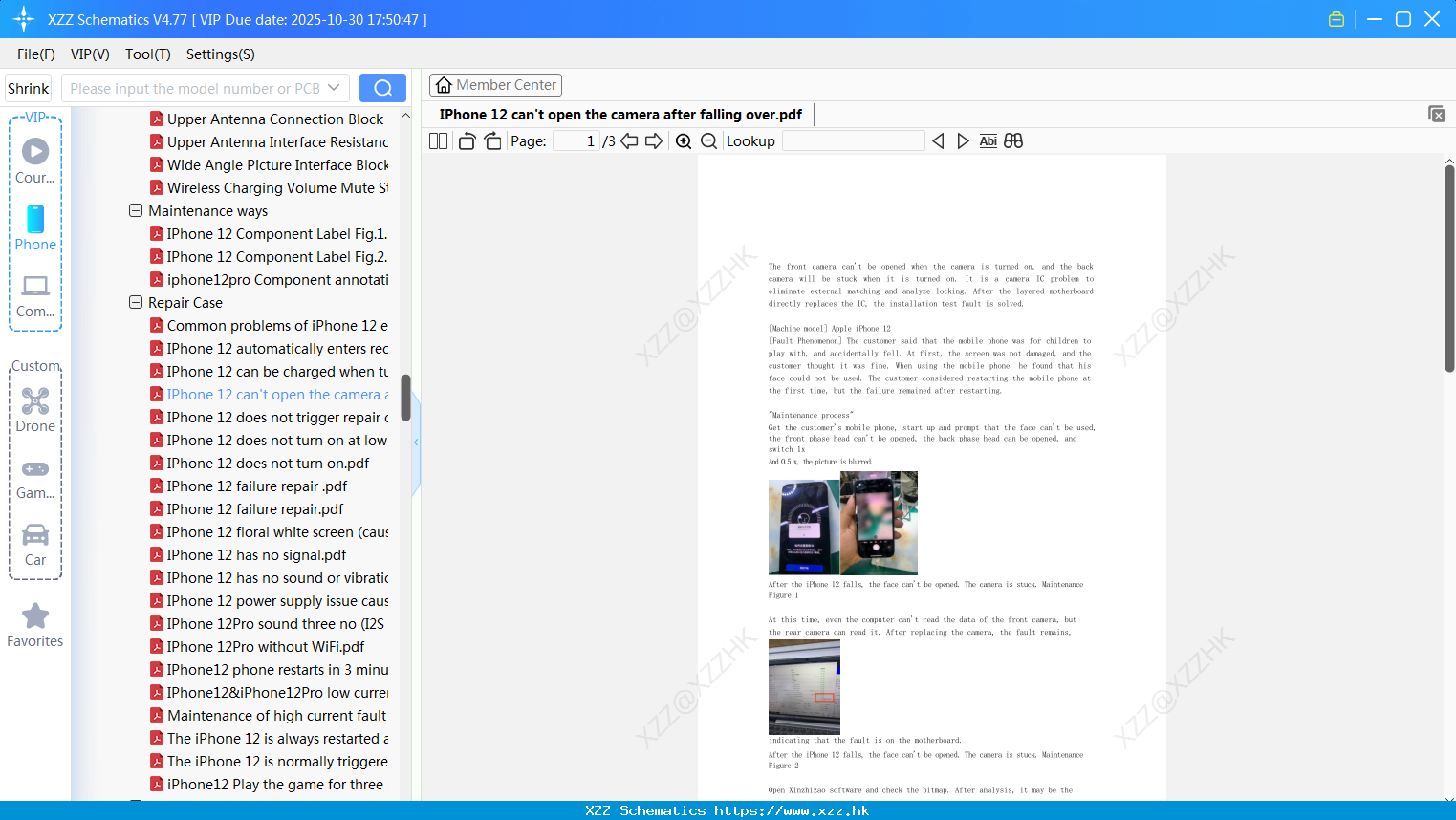Open iphone12pro Component annotation file
This screenshot has width=1456, height=820.
[270, 279]
